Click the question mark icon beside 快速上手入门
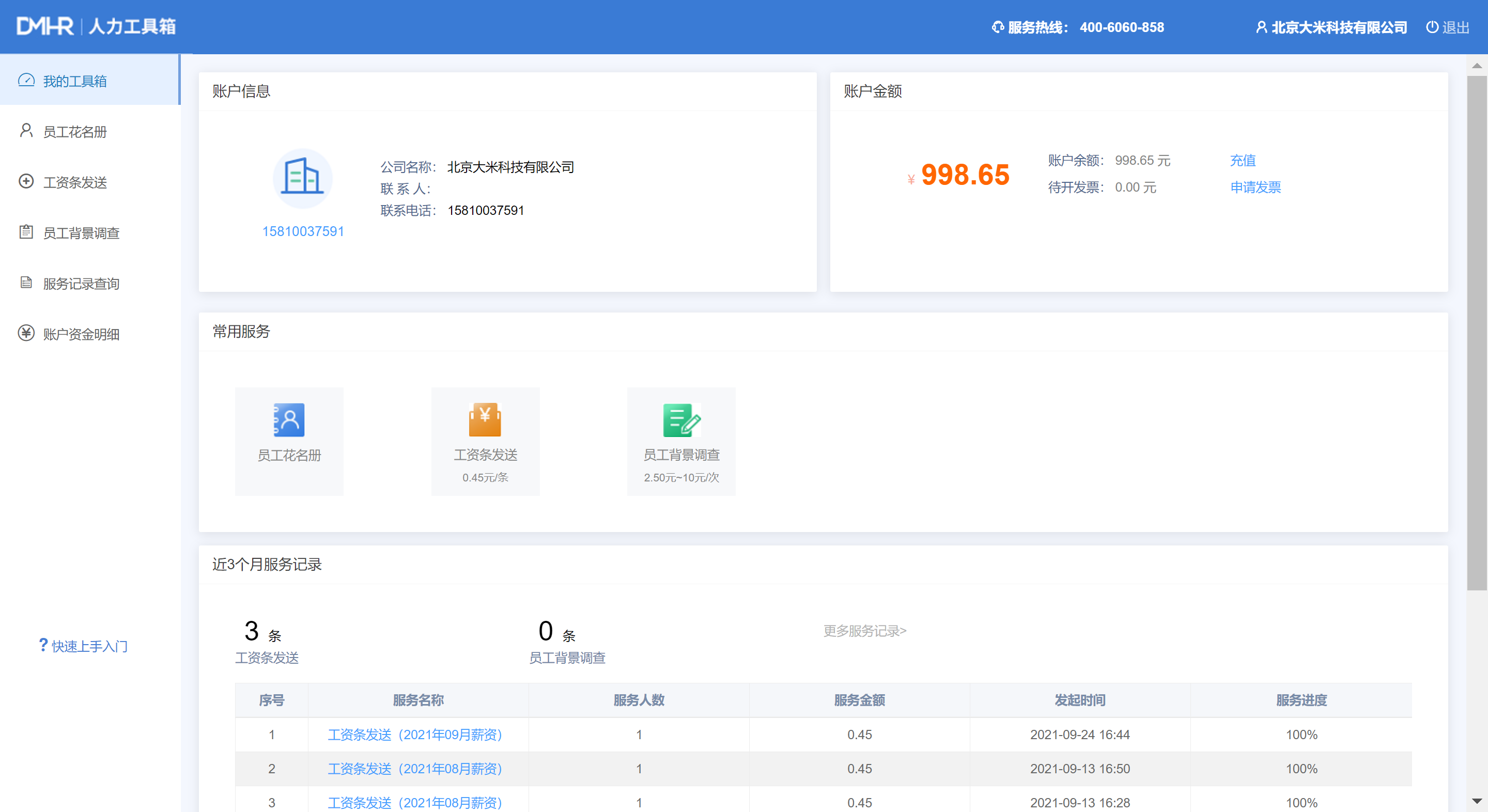This screenshot has width=1488, height=812. tap(43, 645)
